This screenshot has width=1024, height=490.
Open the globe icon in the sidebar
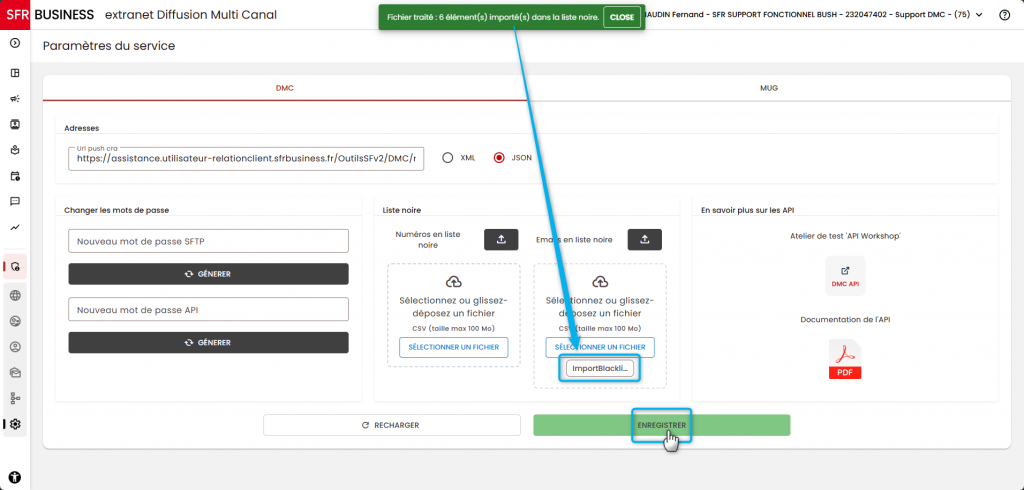click(15, 295)
